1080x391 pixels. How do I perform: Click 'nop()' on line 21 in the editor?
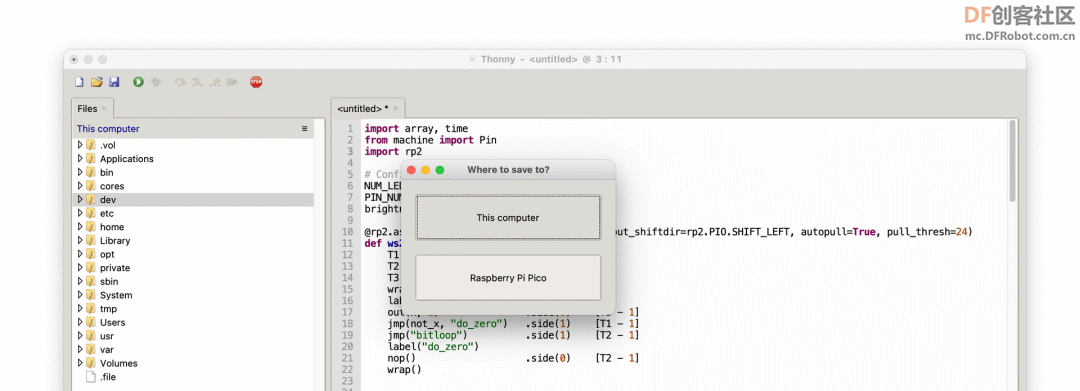coord(402,358)
